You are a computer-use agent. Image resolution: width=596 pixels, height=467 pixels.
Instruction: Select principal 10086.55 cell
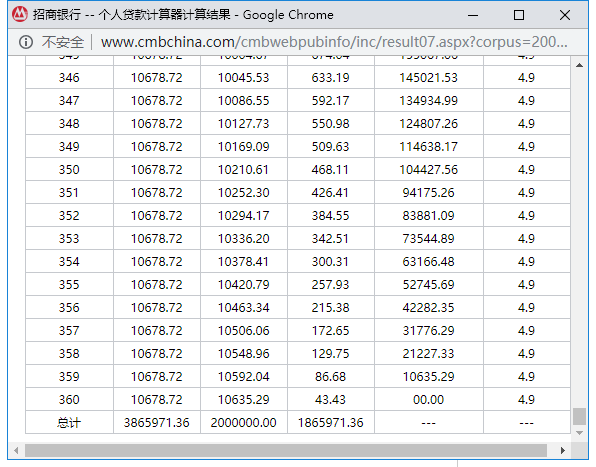(244, 101)
